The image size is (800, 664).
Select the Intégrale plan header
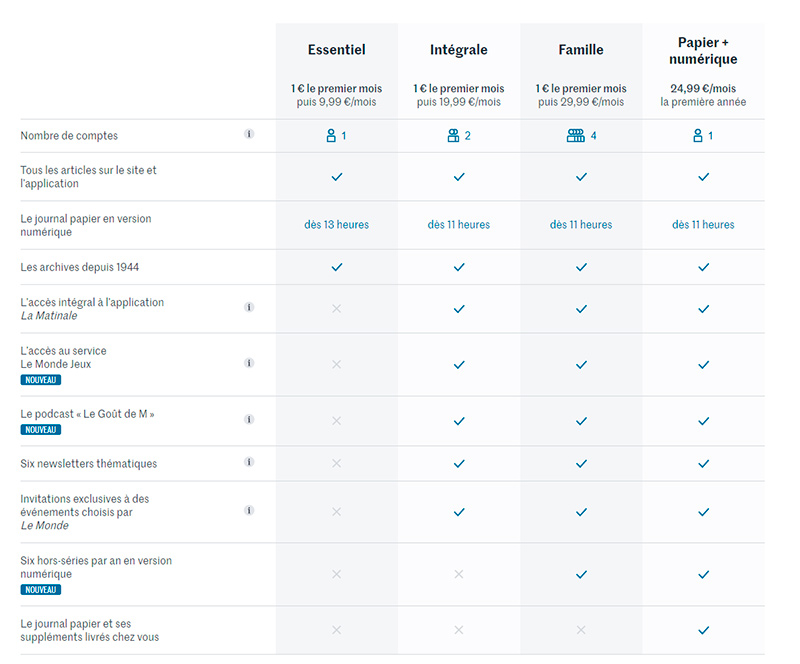459,50
